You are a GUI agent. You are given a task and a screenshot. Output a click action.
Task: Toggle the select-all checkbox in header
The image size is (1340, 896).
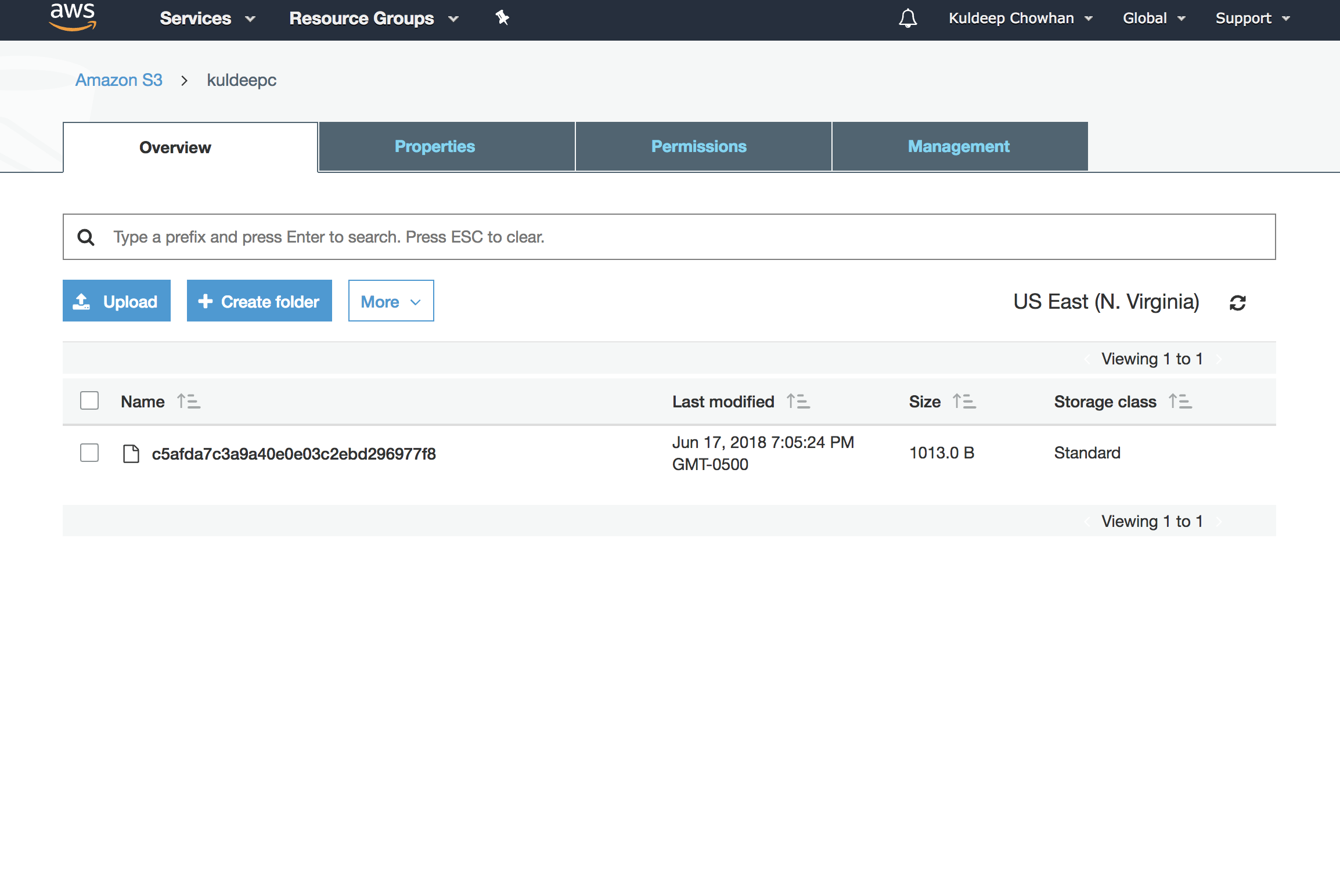point(89,400)
